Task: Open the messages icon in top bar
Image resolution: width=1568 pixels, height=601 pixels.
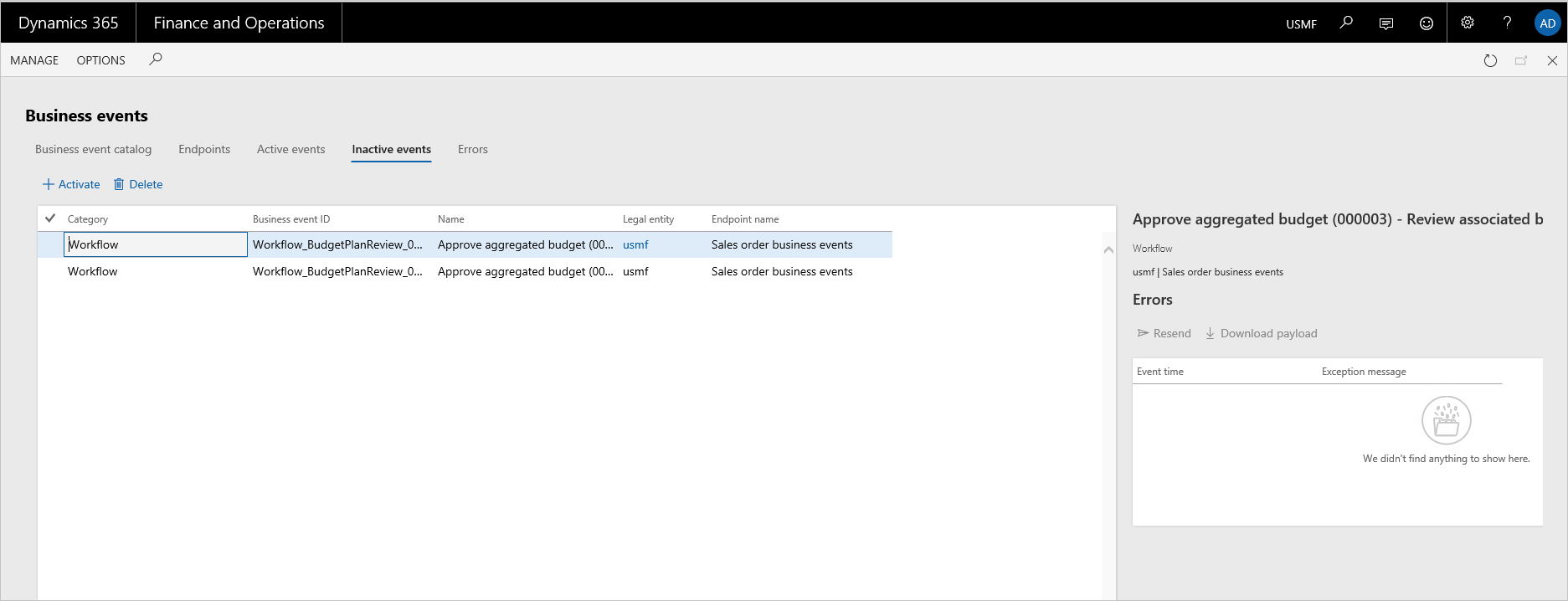Action: click(1386, 23)
